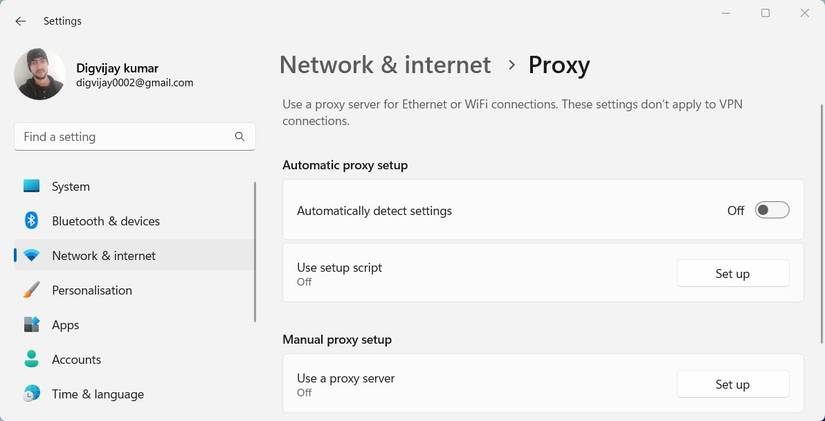Click the System monitor icon

click(32, 187)
